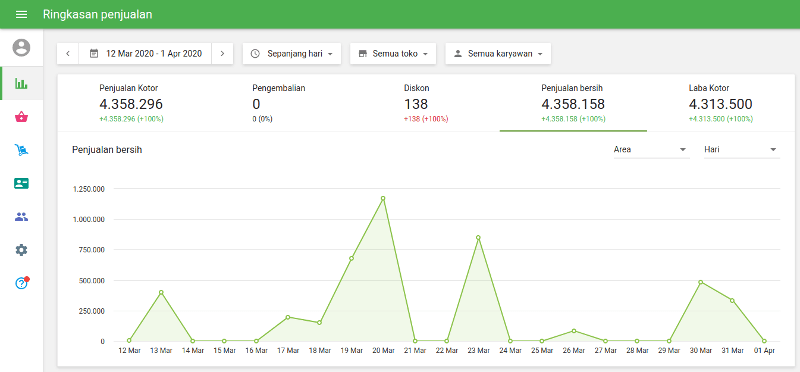Click the 23 Mar data point
Viewport: 800px width, 372px height.
[x=478, y=237]
